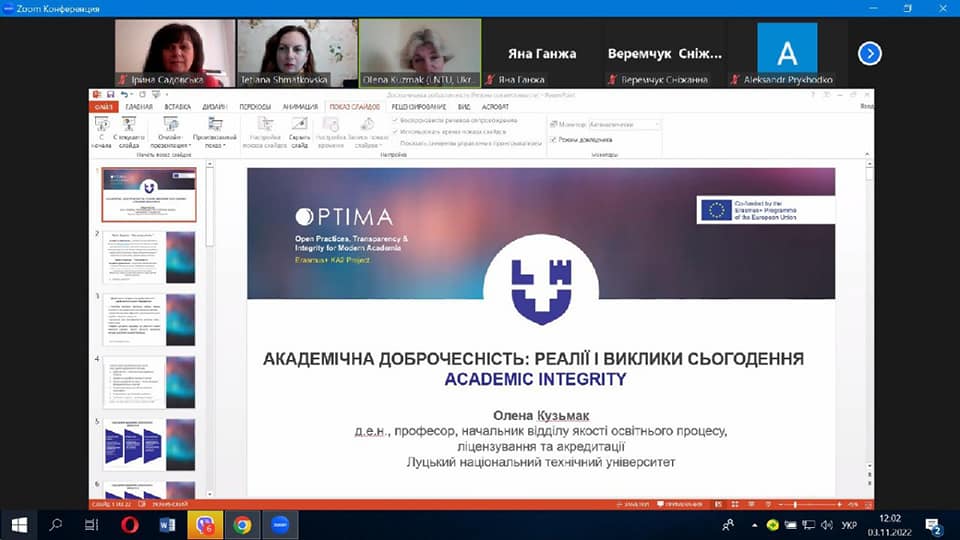
Task: Click thumbnail panel scrollbar up arrow
Action: (210, 164)
